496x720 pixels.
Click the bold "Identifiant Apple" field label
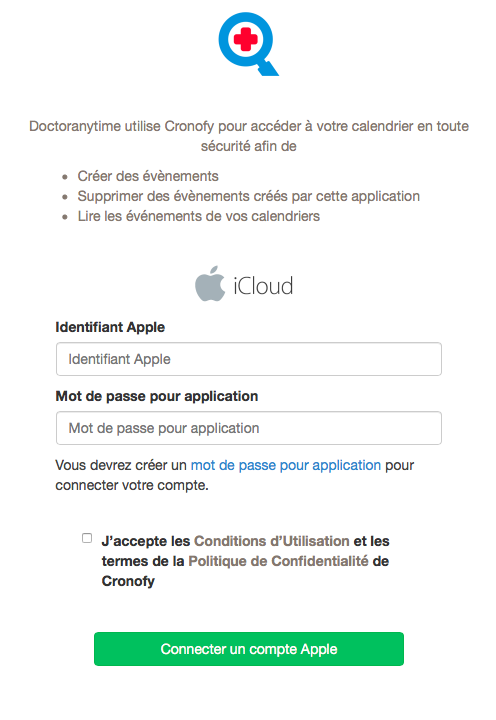(x=110, y=327)
